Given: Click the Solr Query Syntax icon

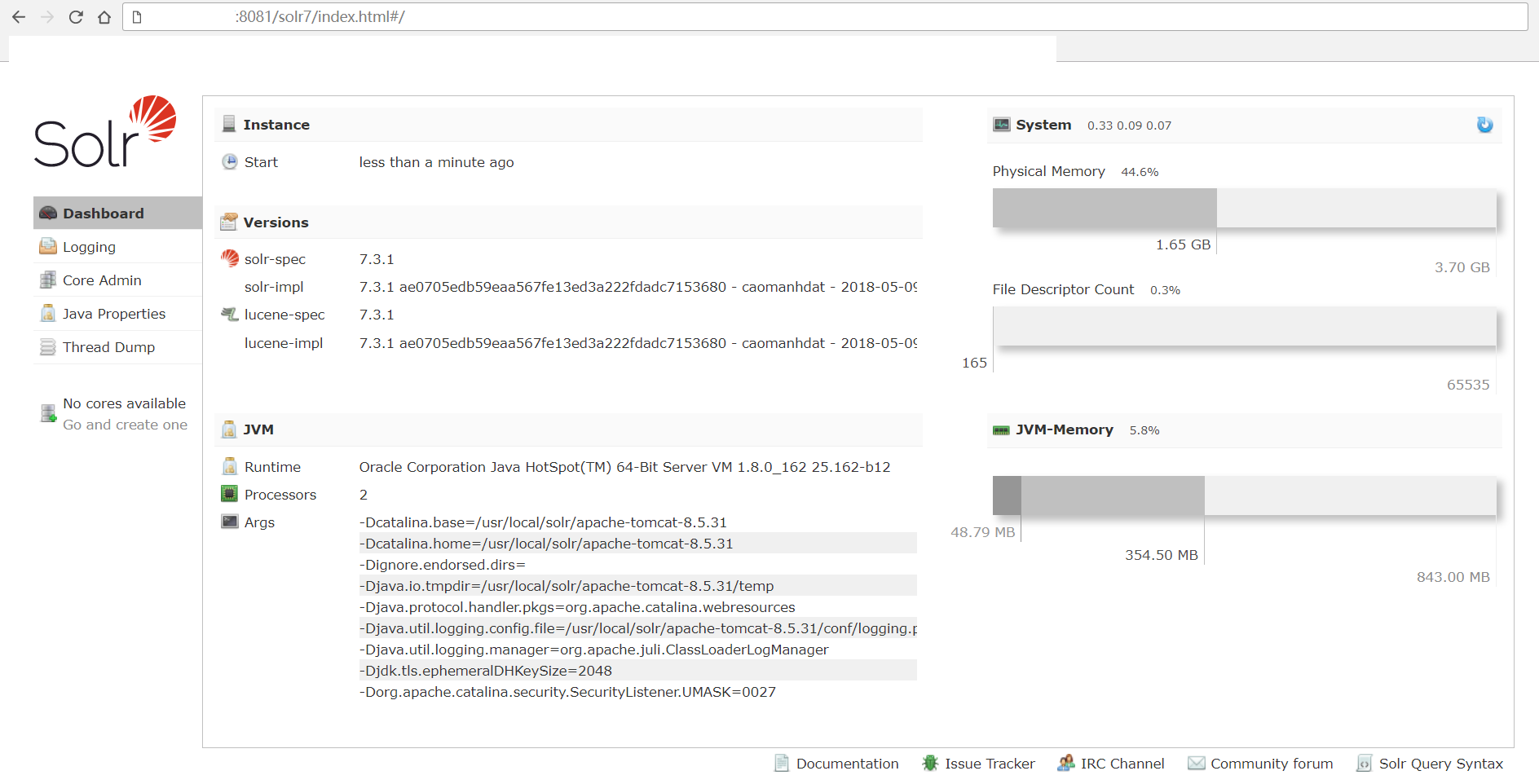Looking at the screenshot, I should 1364,763.
